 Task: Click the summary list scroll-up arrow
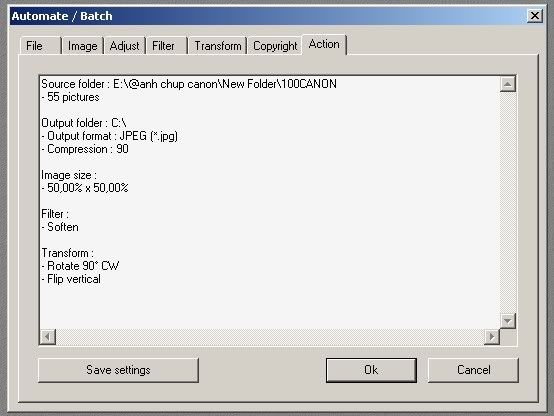[508, 84]
